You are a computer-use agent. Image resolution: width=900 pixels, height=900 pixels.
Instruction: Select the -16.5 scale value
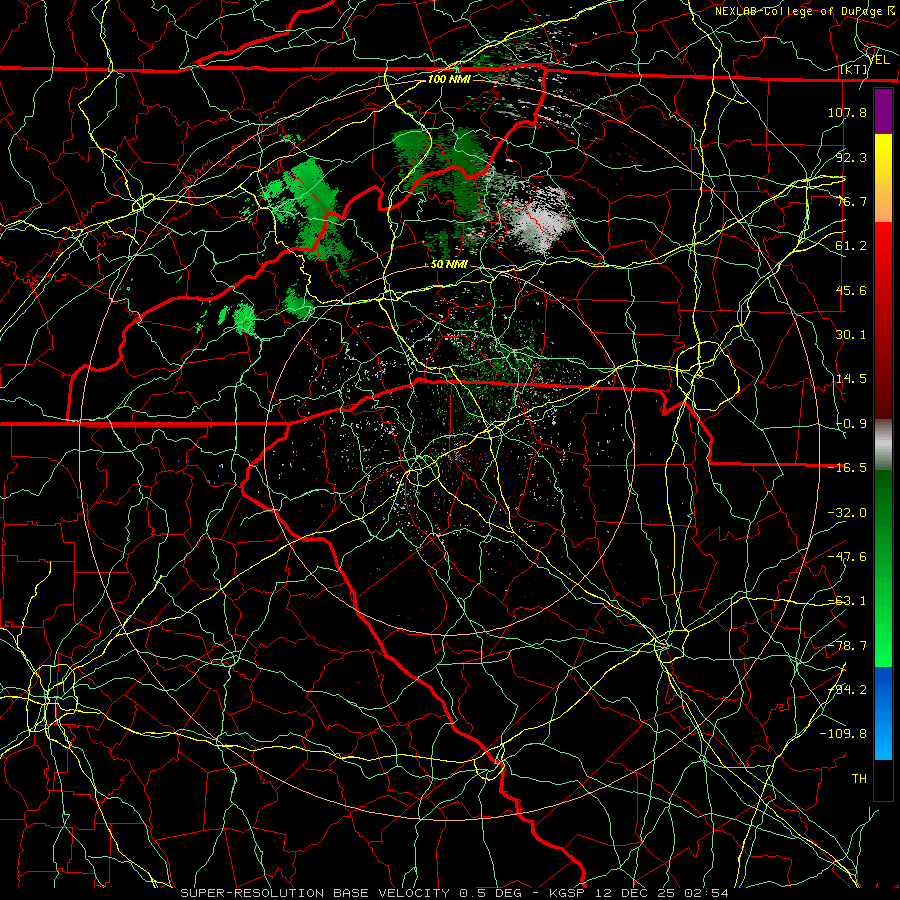847,468
